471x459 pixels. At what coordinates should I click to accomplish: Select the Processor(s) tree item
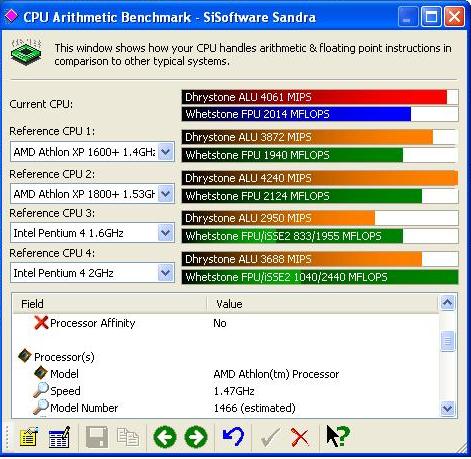64,357
